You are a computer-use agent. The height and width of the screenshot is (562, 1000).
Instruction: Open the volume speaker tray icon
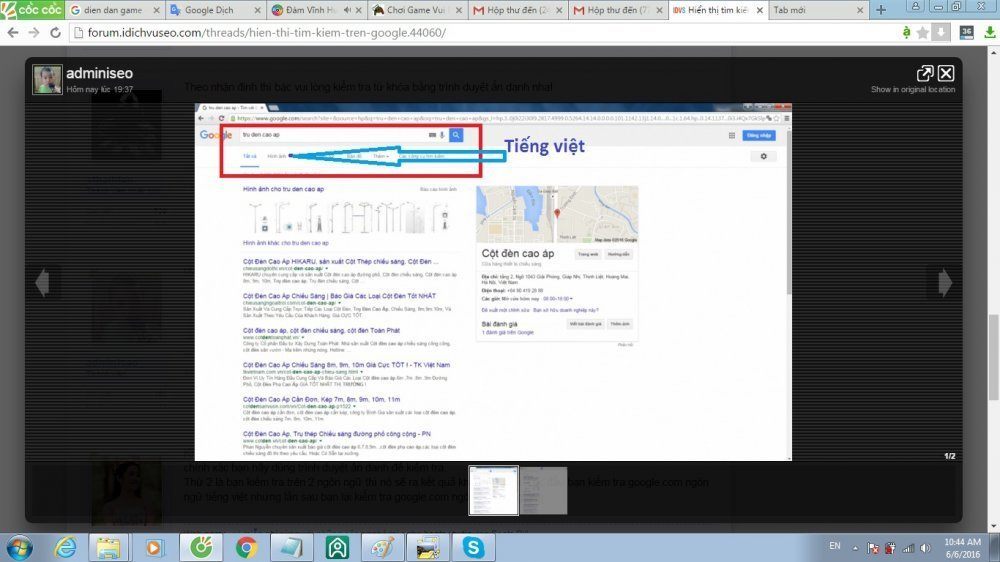point(925,548)
